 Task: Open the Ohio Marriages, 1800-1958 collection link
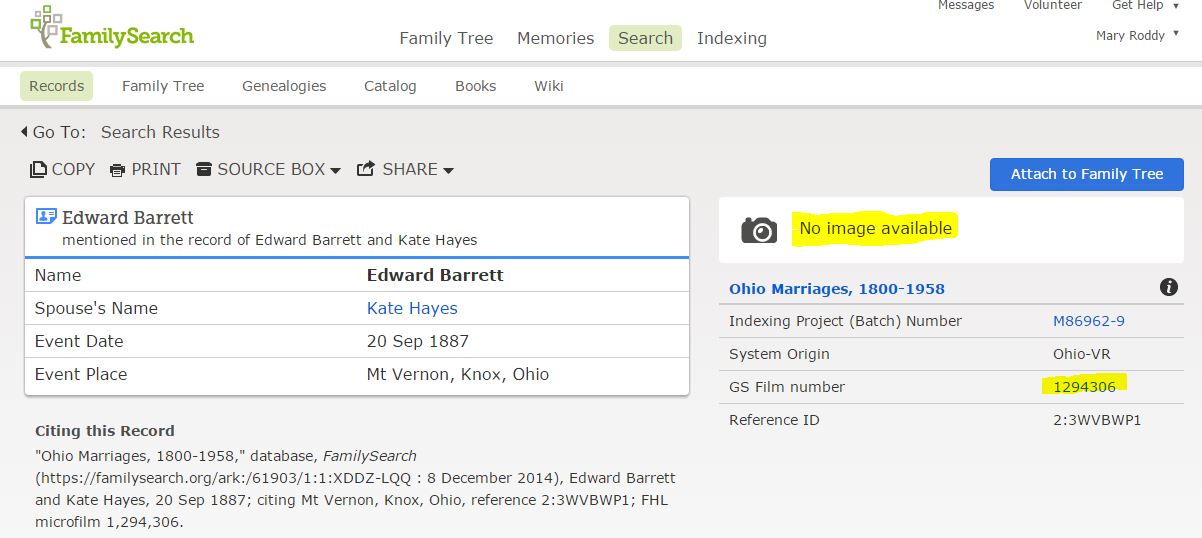836,289
